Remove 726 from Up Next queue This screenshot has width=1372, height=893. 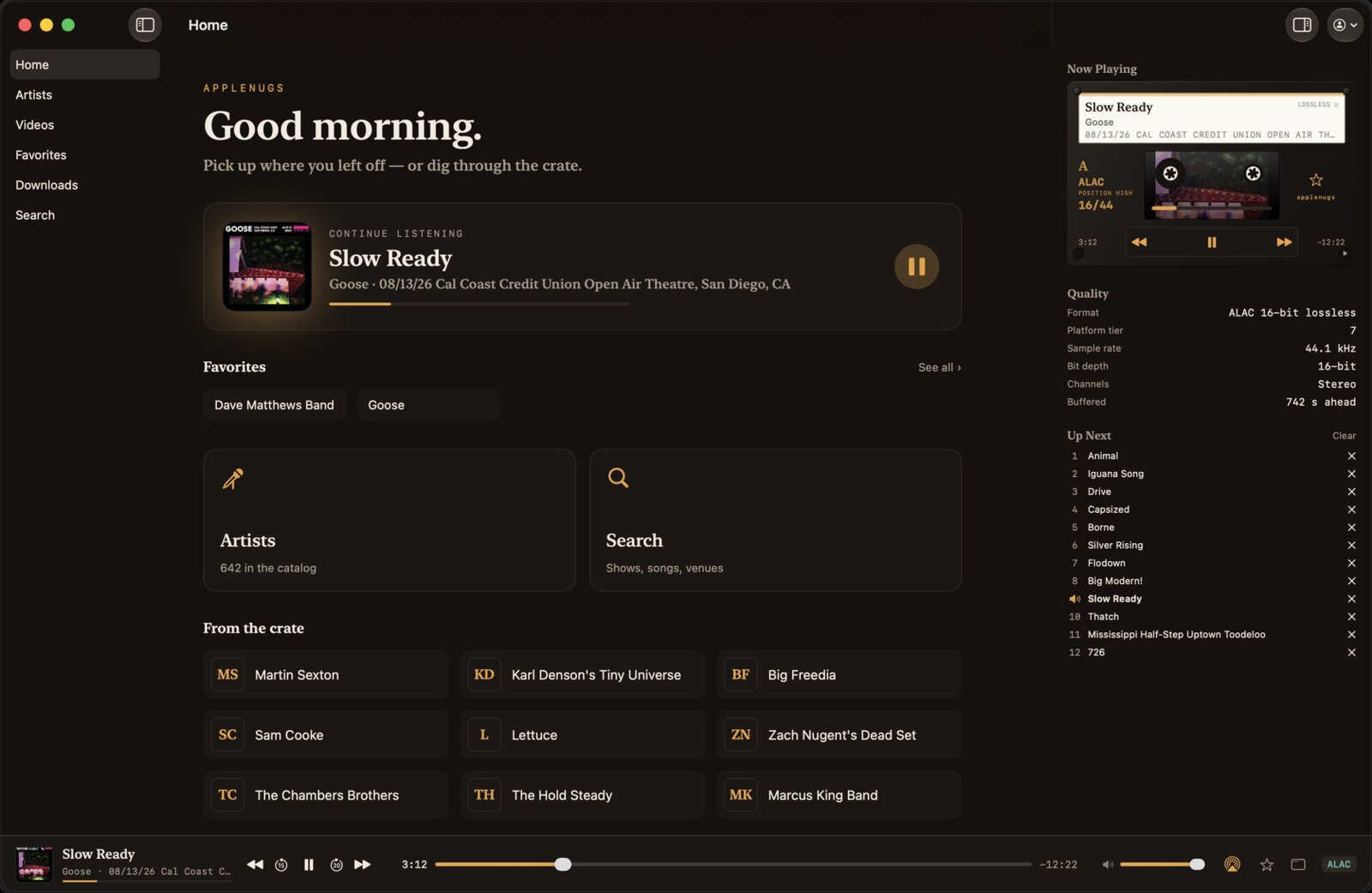1351,652
